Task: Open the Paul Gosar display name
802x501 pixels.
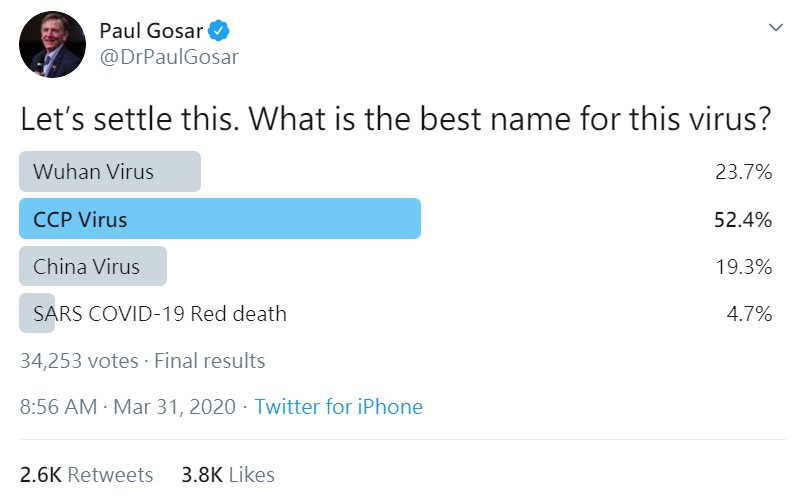Action: coord(151,31)
